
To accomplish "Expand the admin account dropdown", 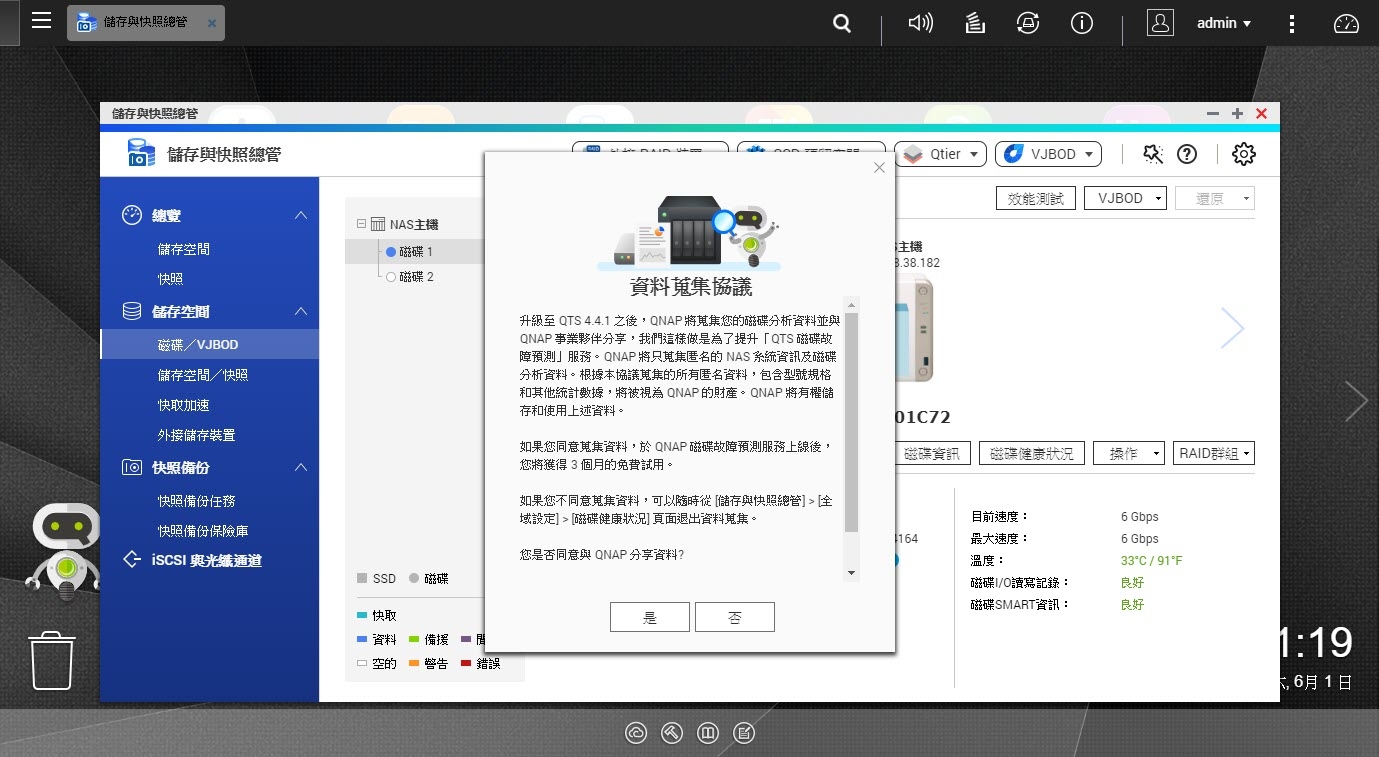I will pos(1224,23).
